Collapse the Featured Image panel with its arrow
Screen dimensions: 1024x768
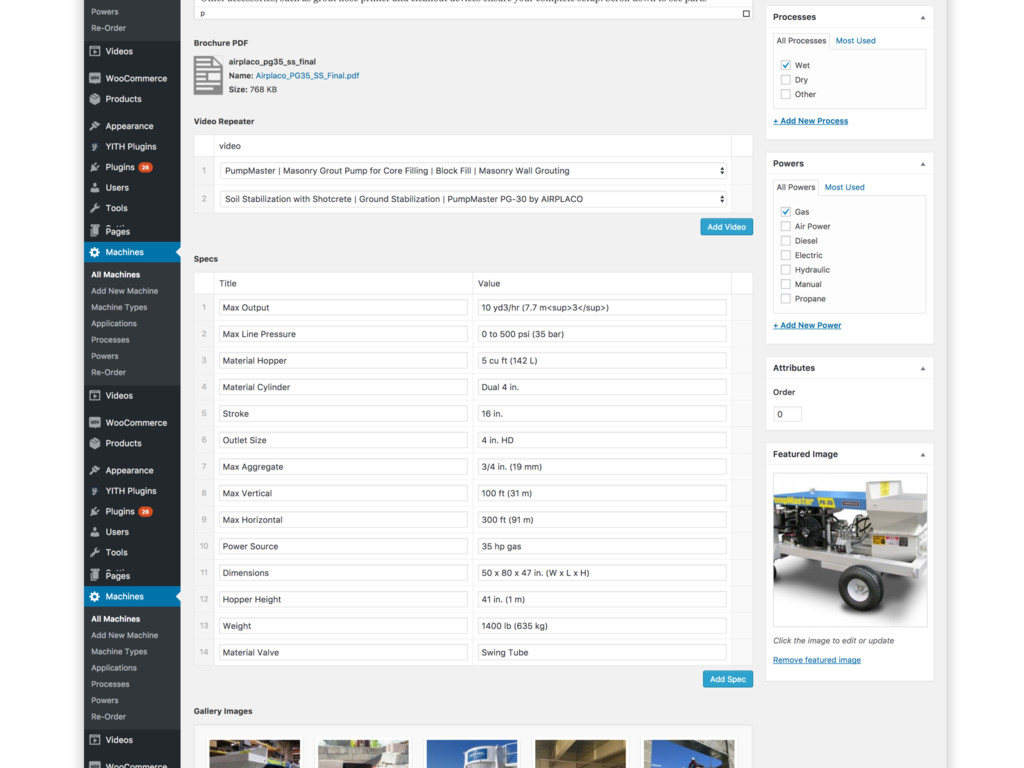(923, 455)
